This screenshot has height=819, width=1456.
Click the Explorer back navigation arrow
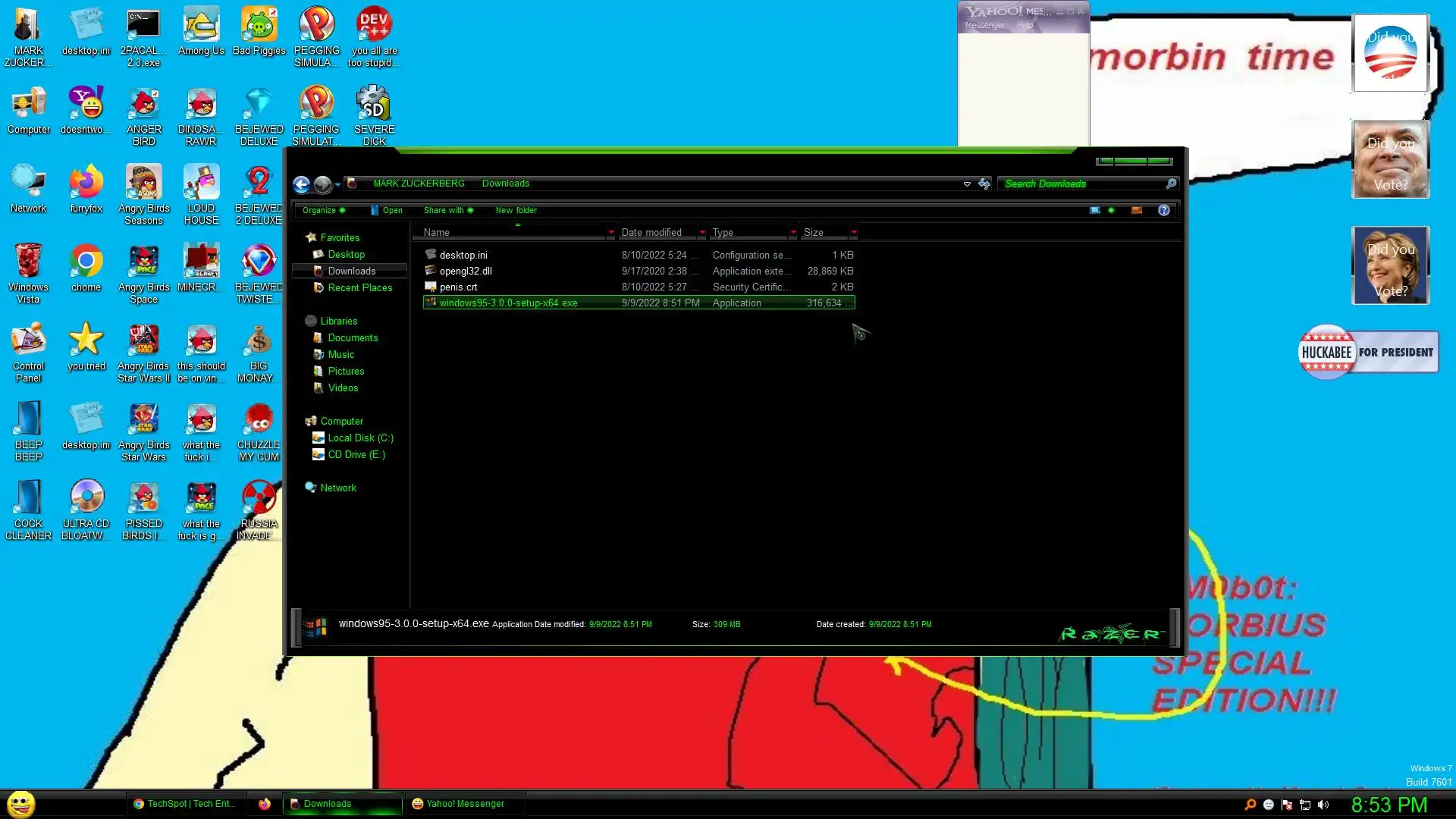tap(301, 184)
